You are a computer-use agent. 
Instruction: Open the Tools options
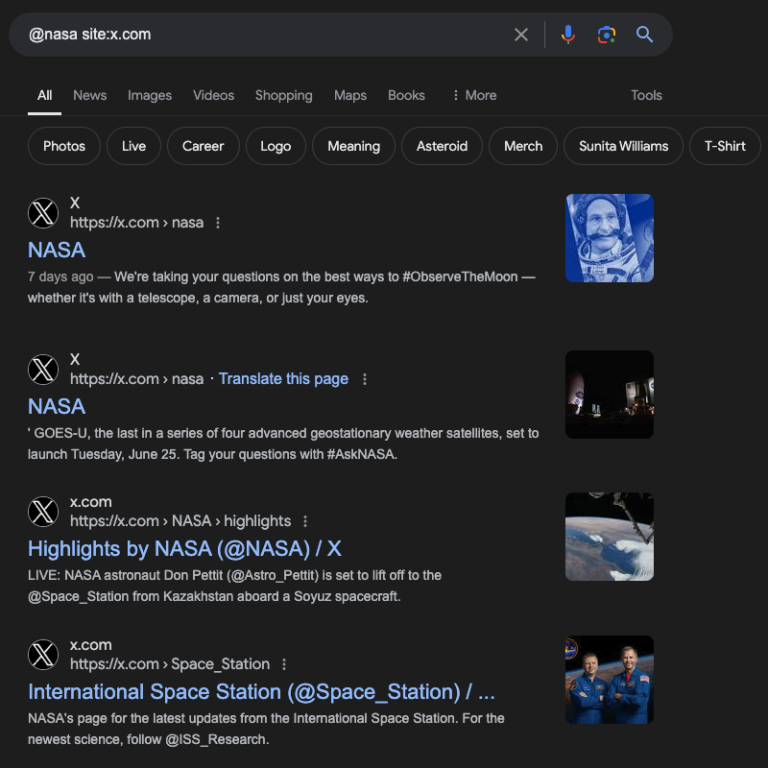point(646,95)
